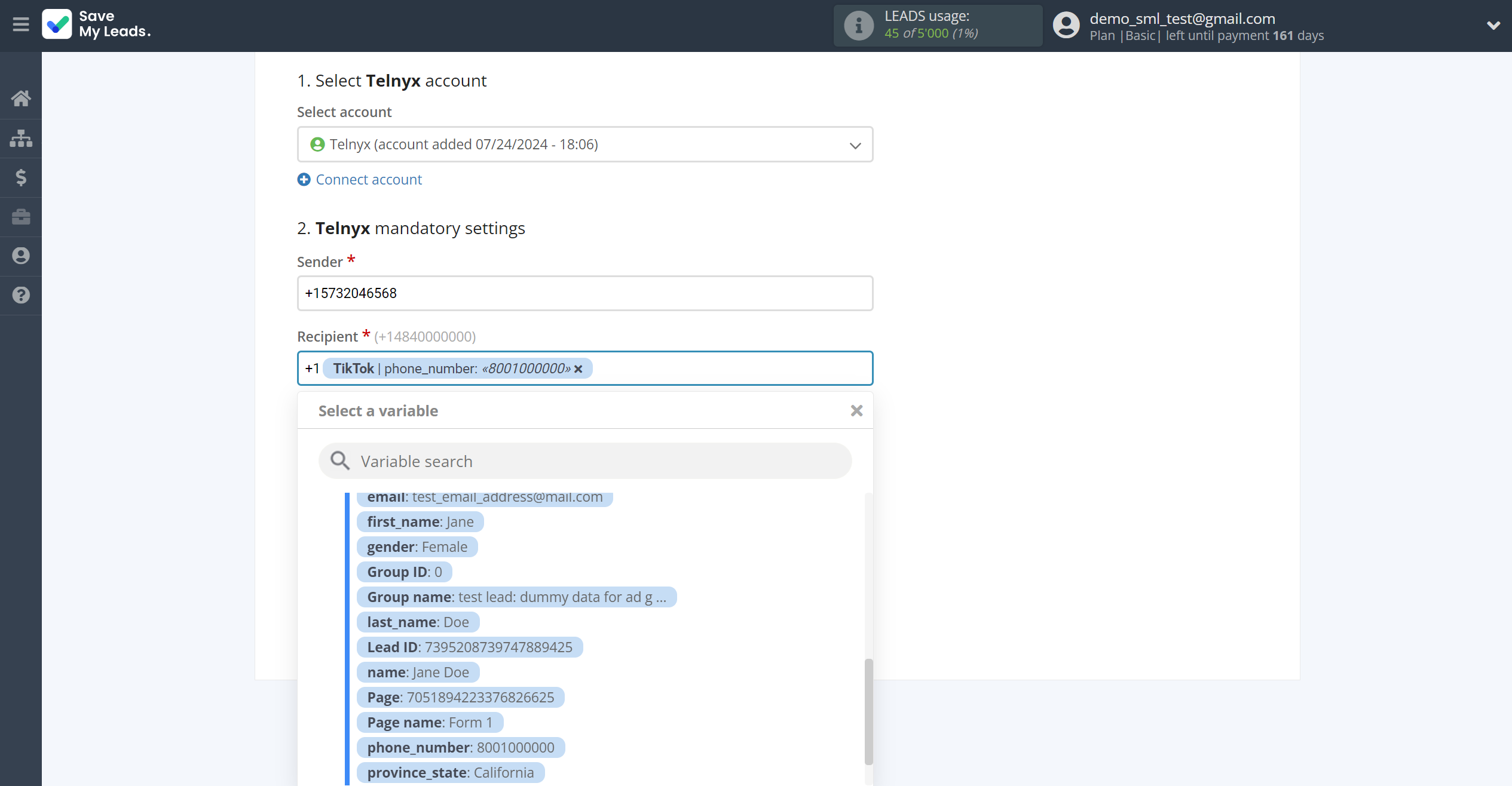Go to Home in sidebar
Image resolution: width=1512 pixels, height=786 pixels.
tap(21, 98)
